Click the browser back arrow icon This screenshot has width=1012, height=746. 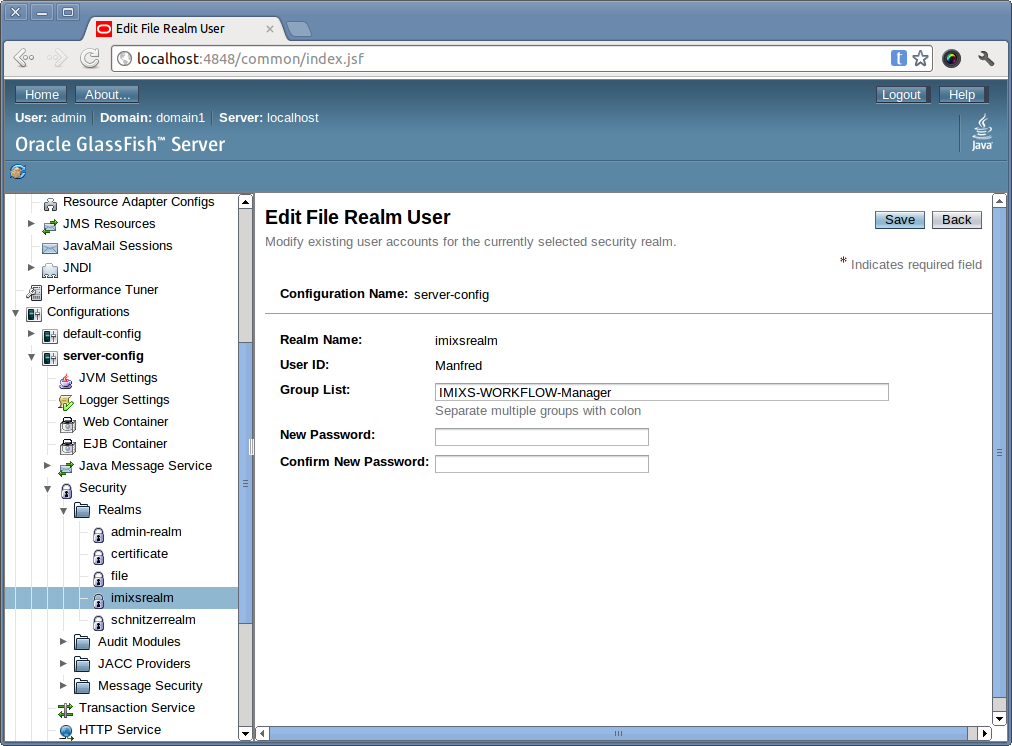pos(24,59)
